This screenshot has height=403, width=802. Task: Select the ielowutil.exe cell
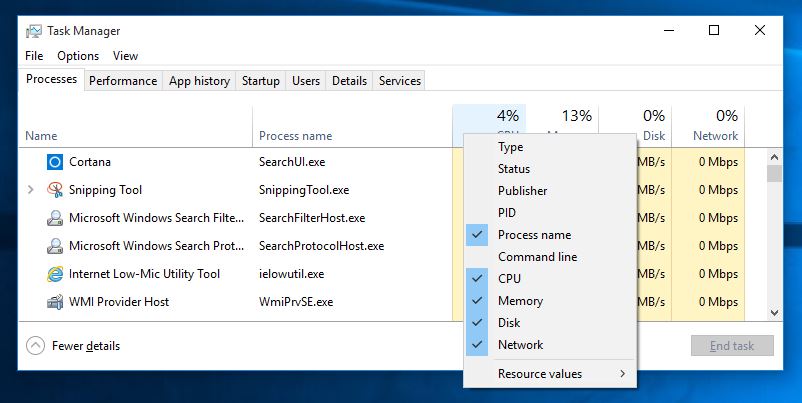[292, 274]
